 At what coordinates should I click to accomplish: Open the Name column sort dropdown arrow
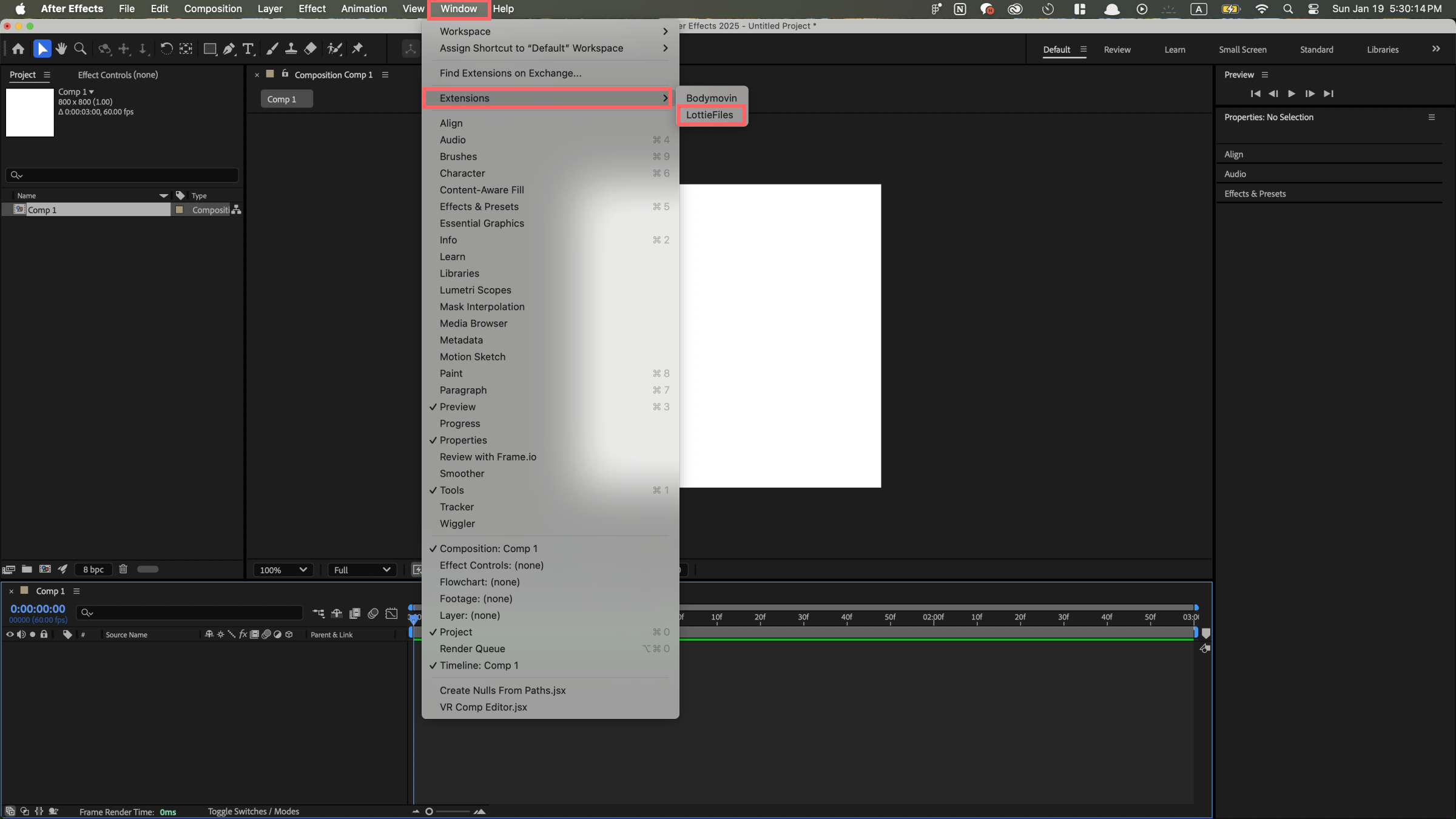pyautogui.click(x=163, y=196)
